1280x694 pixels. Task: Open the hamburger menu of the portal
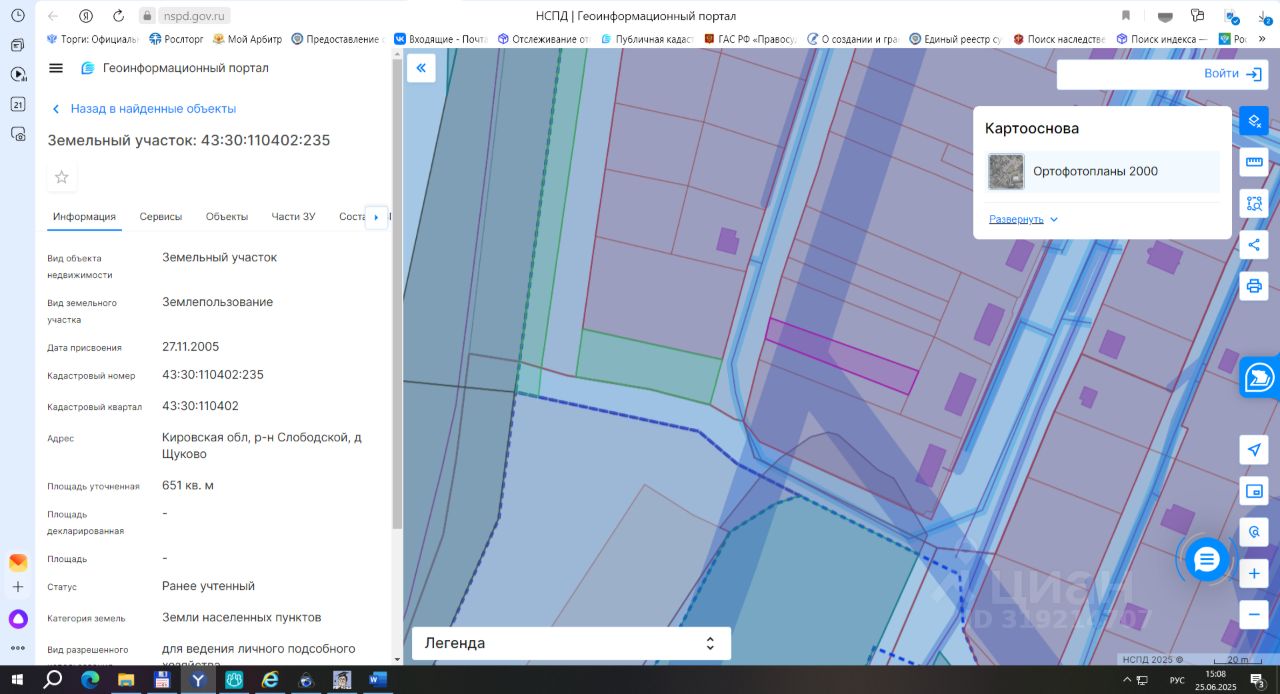coord(56,68)
